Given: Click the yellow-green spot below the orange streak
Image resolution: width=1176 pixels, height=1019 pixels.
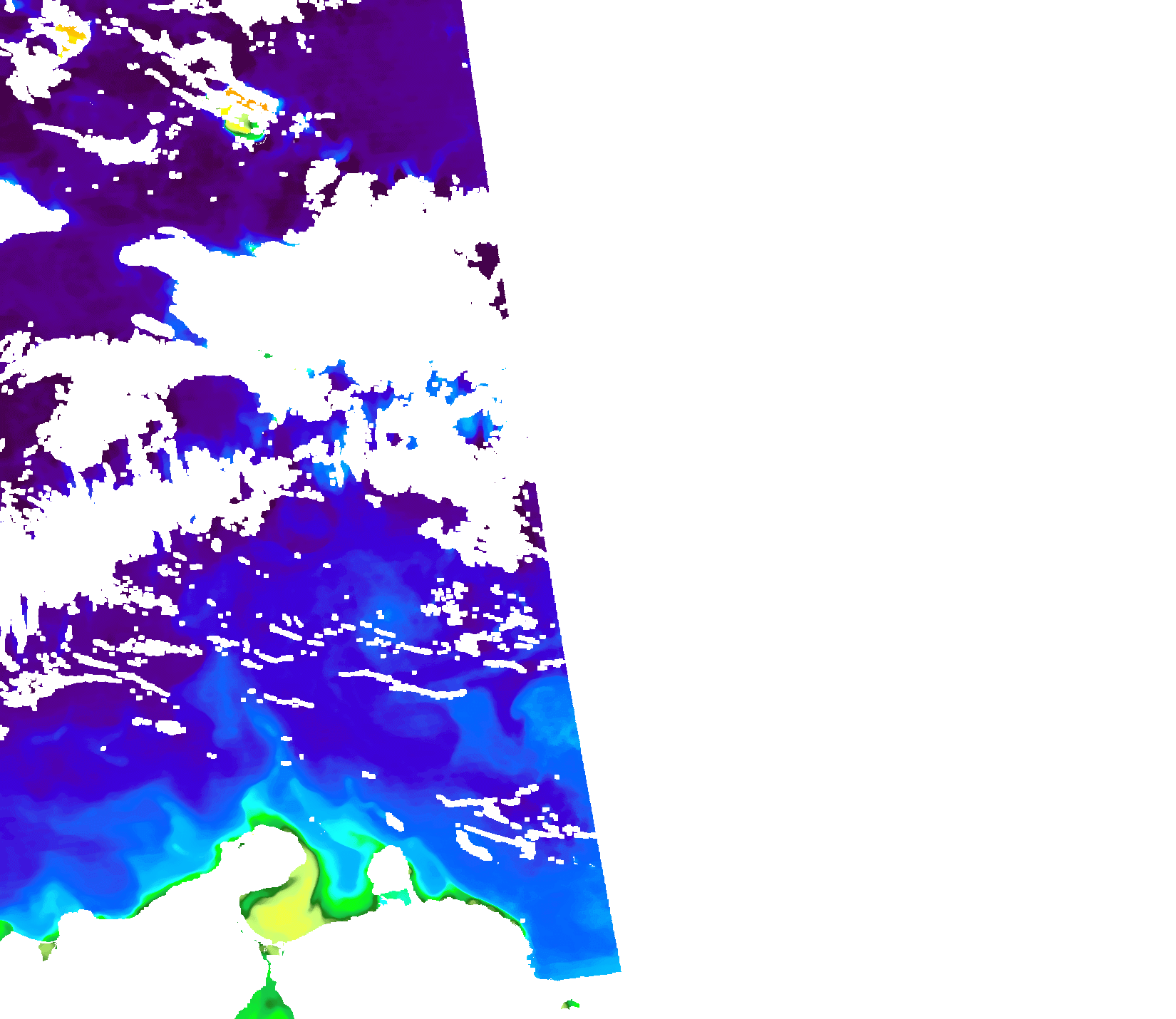Looking at the screenshot, I should [x=242, y=125].
